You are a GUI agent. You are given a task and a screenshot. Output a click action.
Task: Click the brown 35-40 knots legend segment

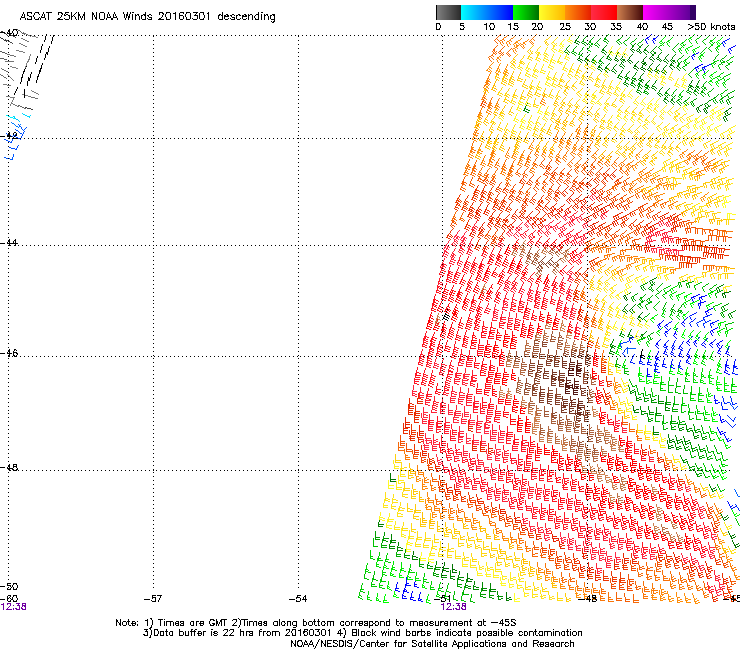pyautogui.click(x=630, y=12)
